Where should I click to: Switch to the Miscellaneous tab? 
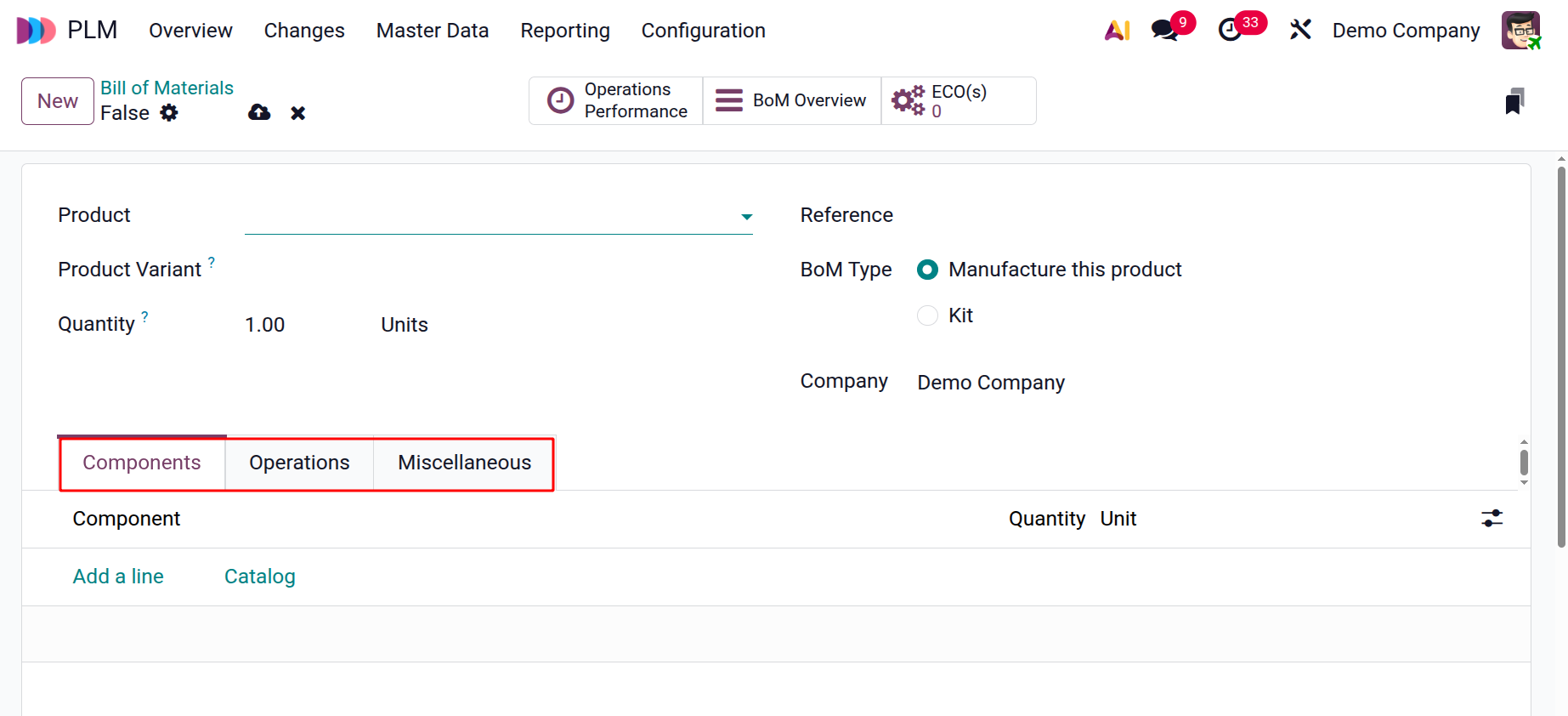click(464, 463)
